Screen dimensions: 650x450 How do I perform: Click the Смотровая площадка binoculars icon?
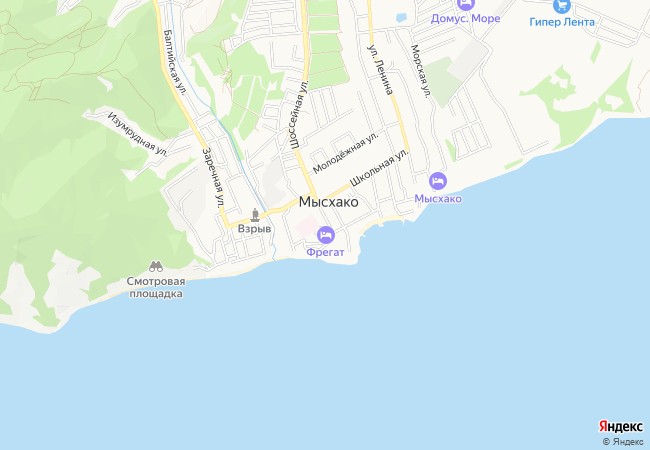[x=156, y=266]
